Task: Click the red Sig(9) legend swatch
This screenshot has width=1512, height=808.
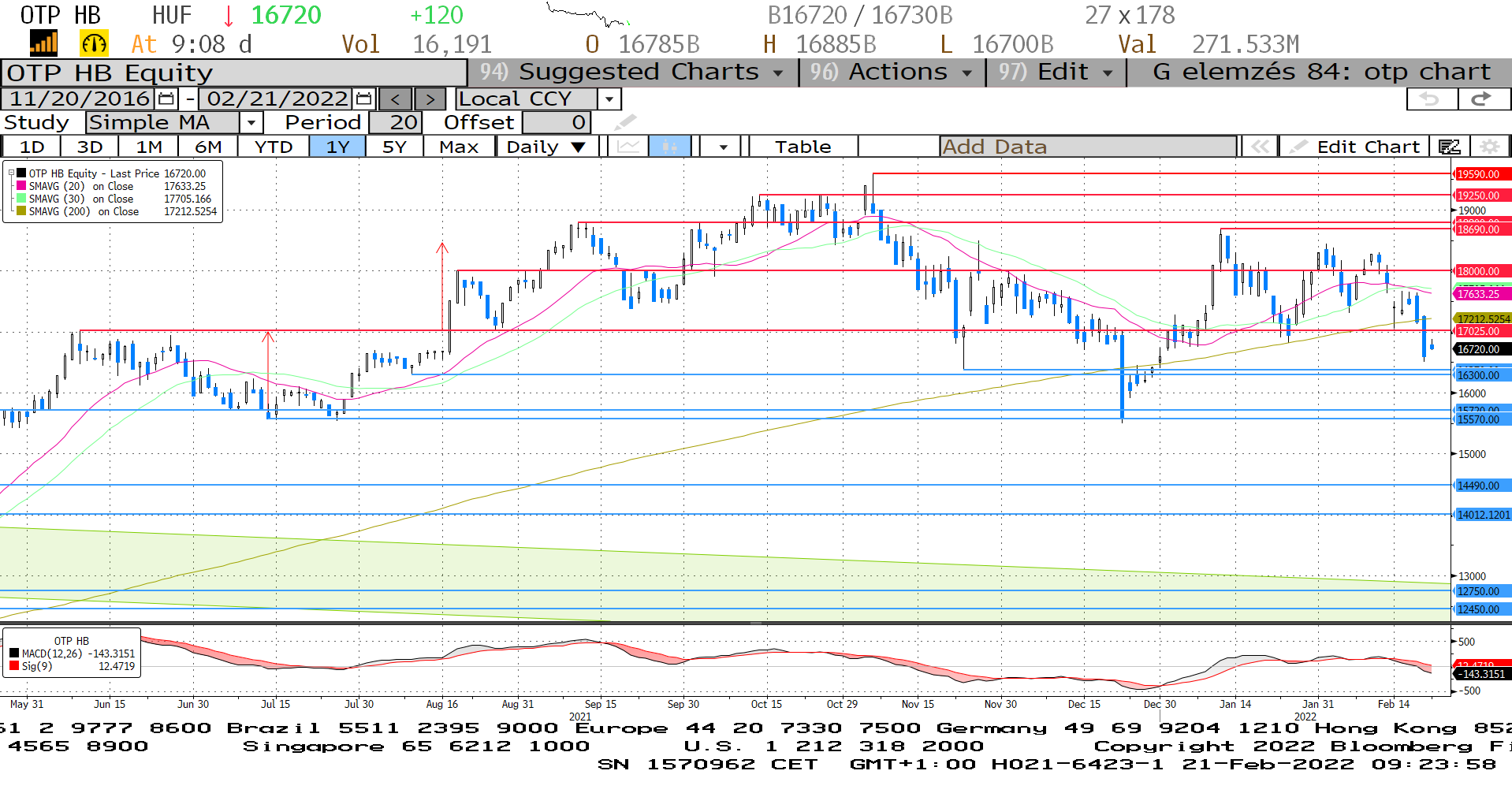Action: point(14,666)
